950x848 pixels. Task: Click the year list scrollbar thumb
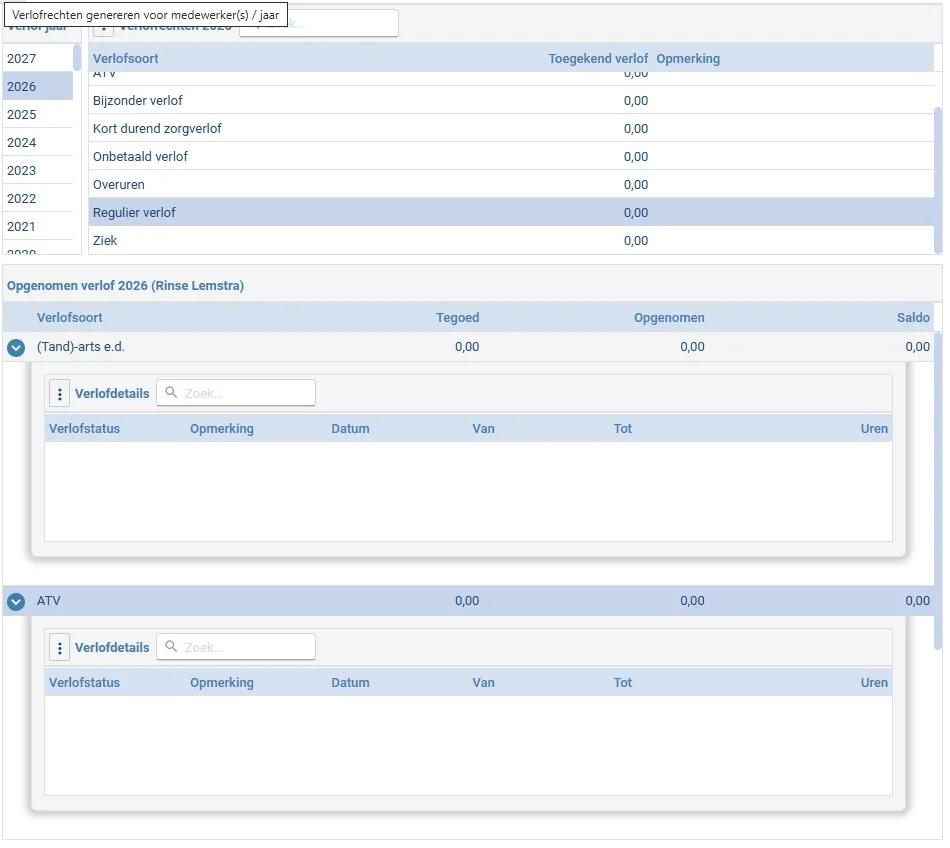(77, 58)
